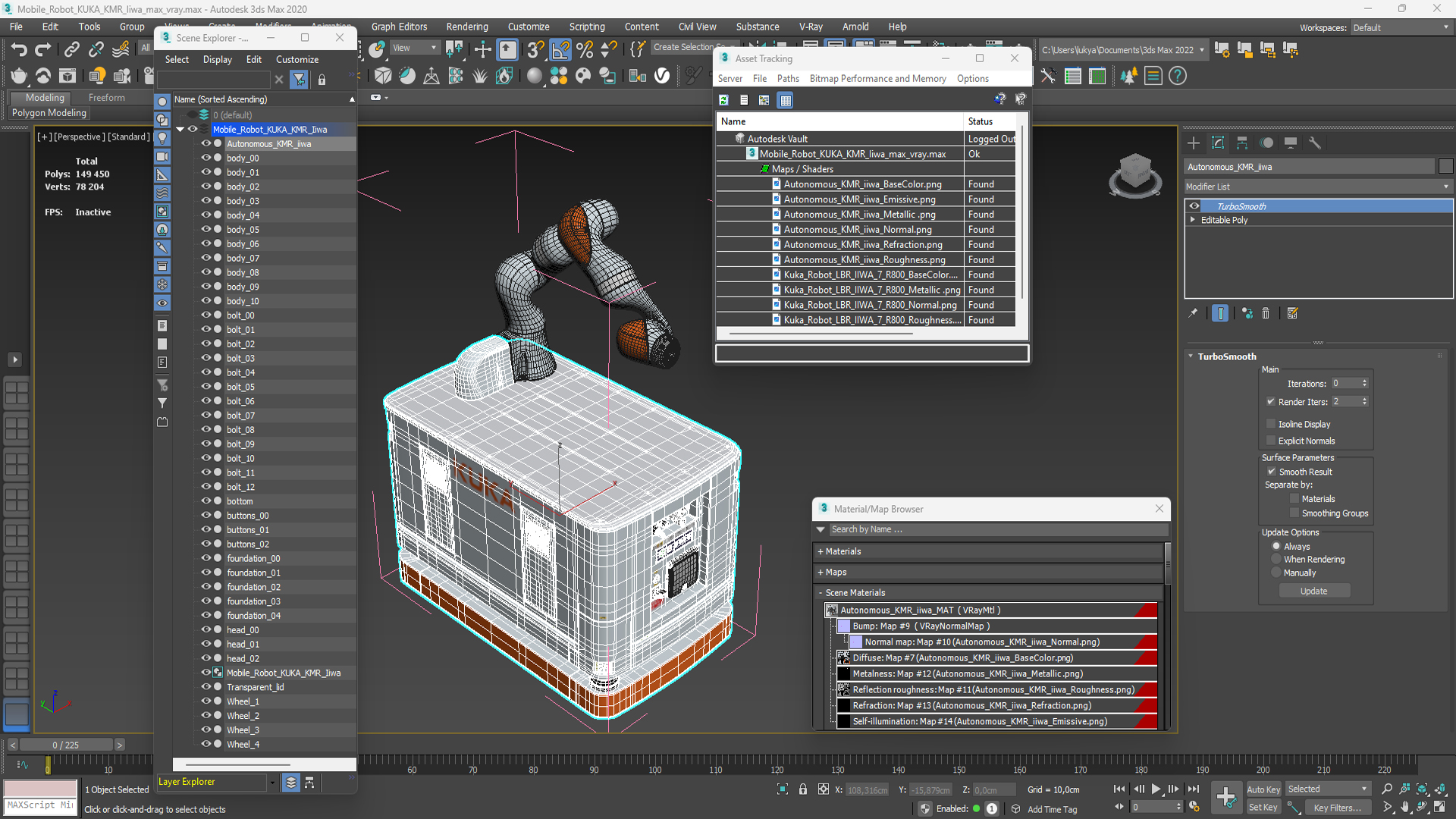Click the trees scatter toolbar icon
Screen dimensions: 1456x819
1129,76
